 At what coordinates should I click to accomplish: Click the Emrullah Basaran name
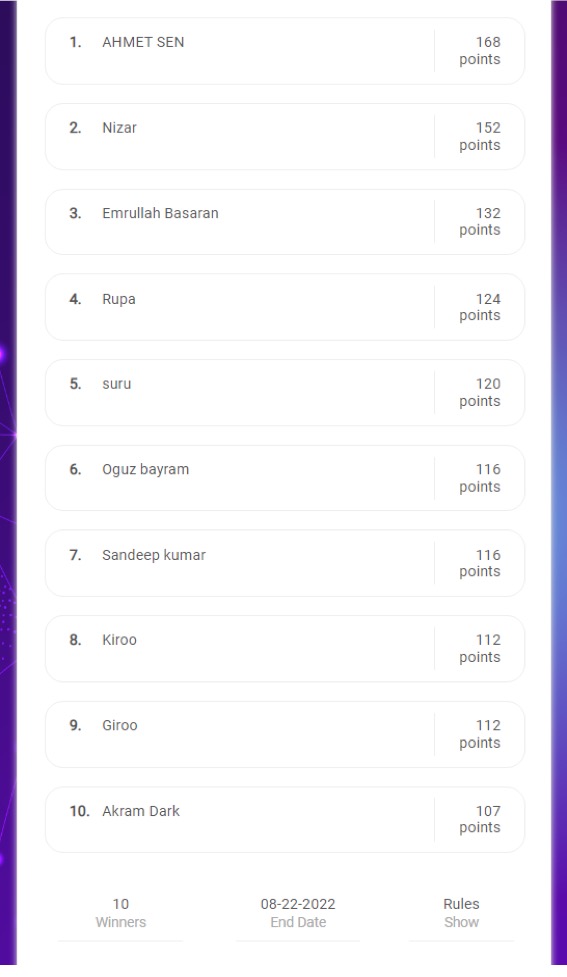click(x=160, y=213)
